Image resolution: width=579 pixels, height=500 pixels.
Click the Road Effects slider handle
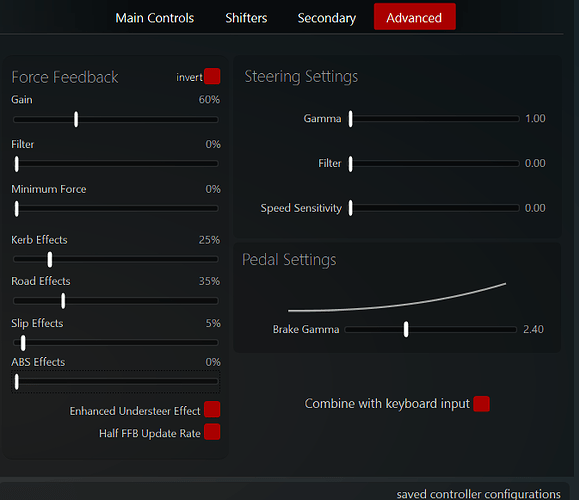click(x=63, y=301)
